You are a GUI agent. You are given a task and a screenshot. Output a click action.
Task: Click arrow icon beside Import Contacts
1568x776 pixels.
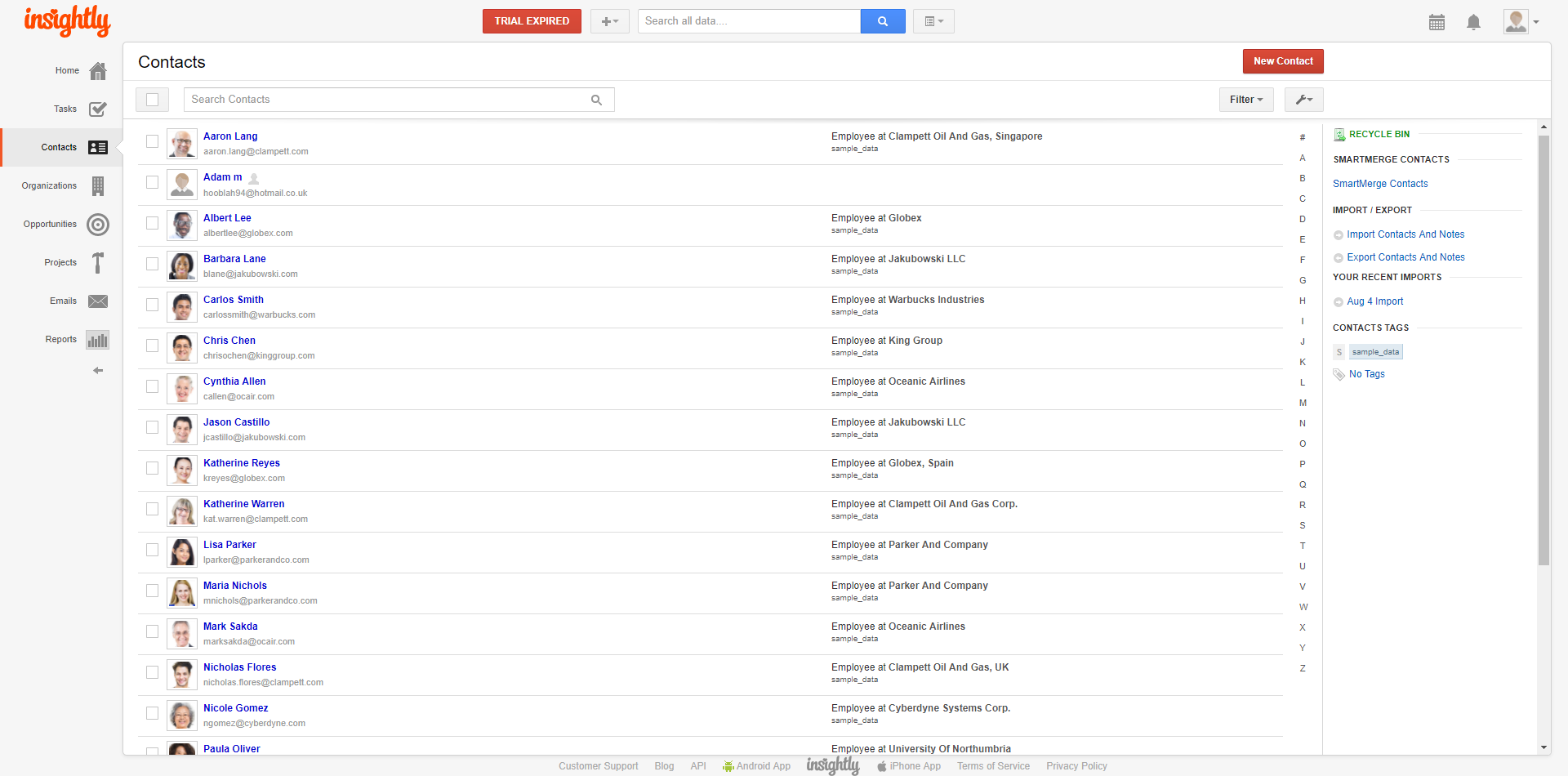click(1339, 235)
